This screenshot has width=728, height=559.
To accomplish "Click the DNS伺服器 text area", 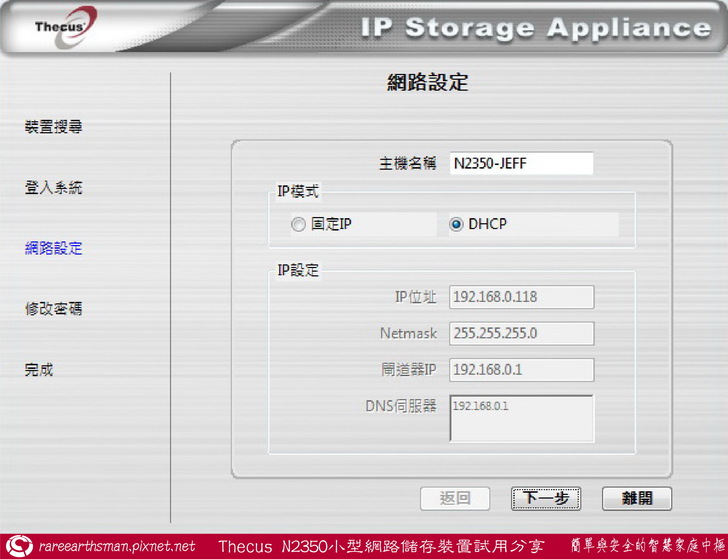I will tap(521, 418).
